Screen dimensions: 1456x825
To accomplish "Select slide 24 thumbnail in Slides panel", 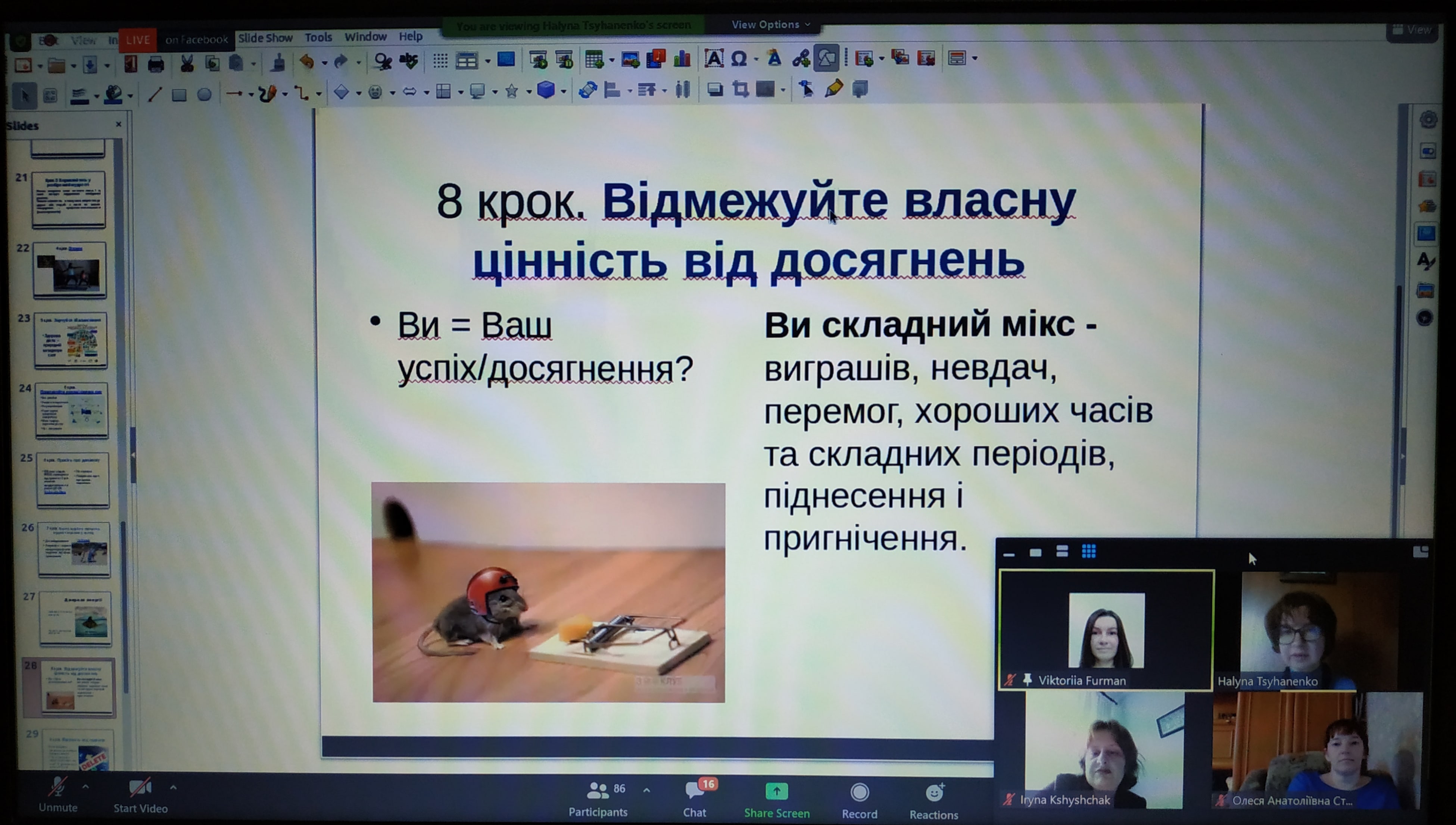I will pyautogui.click(x=71, y=410).
